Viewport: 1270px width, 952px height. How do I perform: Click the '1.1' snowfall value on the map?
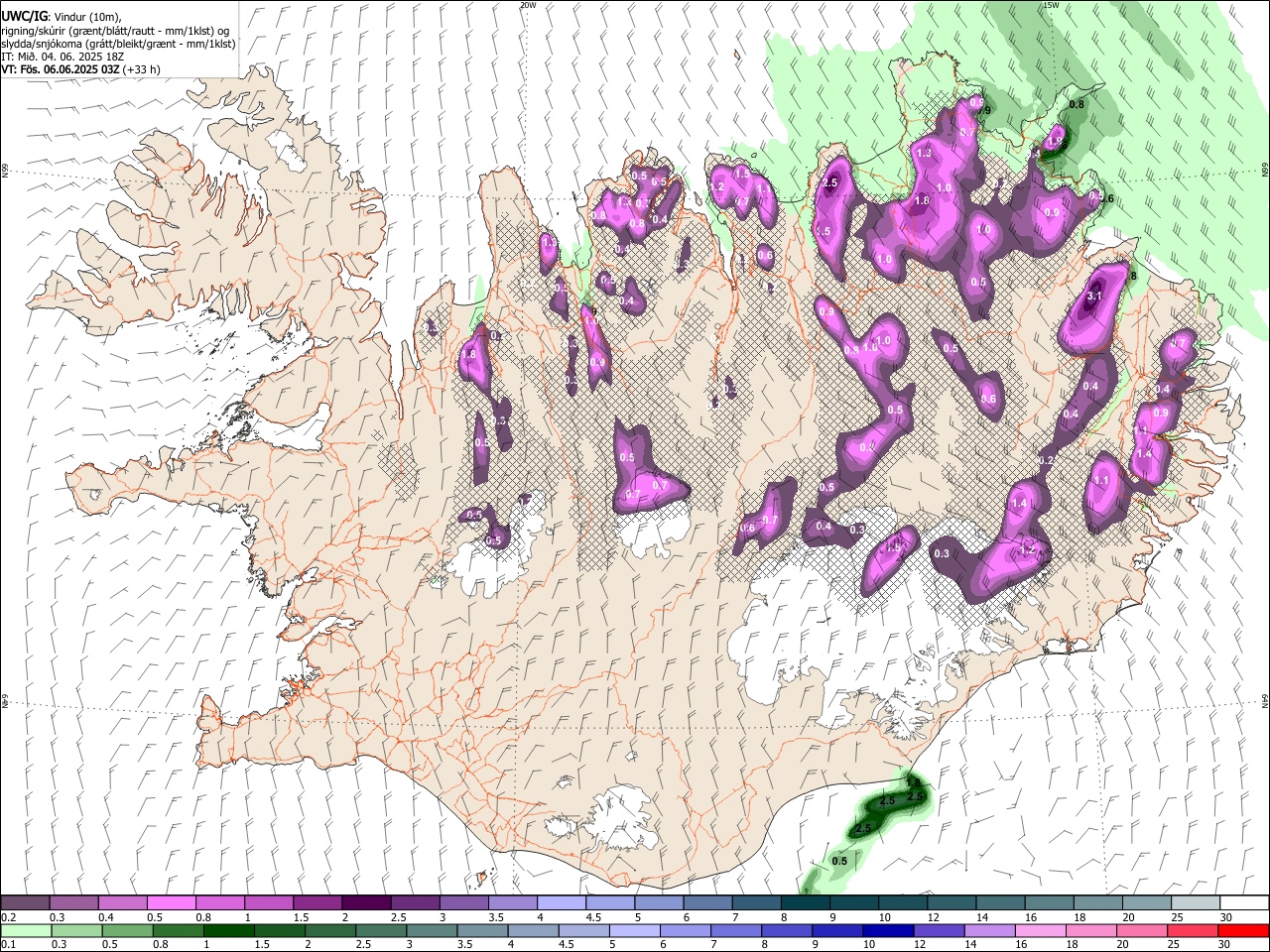click(1100, 480)
